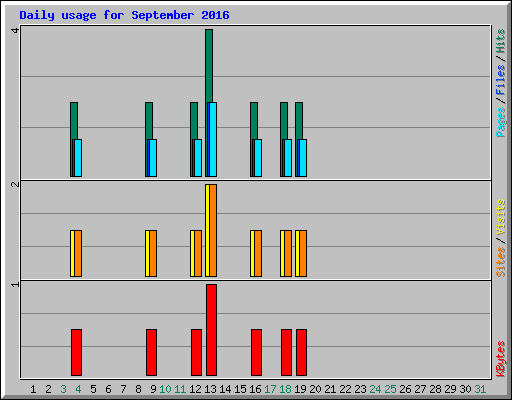Click the 'Files' legend label

[x=501, y=79]
